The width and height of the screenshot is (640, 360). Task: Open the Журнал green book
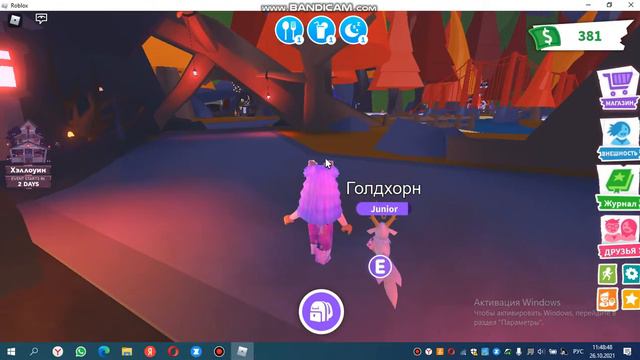pyautogui.click(x=618, y=189)
